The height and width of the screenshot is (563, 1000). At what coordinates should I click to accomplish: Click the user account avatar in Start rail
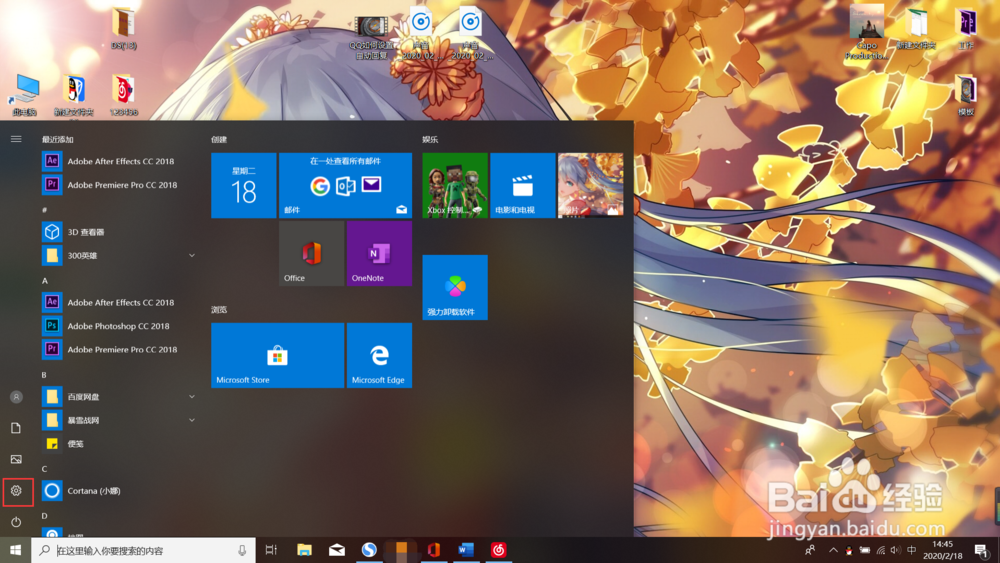coord(16,397)
